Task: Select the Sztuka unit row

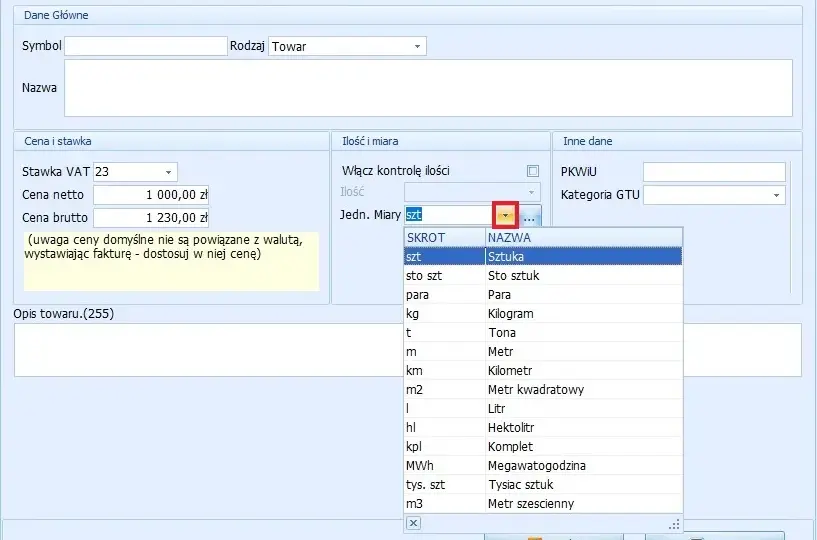Action: coord(543,256)
